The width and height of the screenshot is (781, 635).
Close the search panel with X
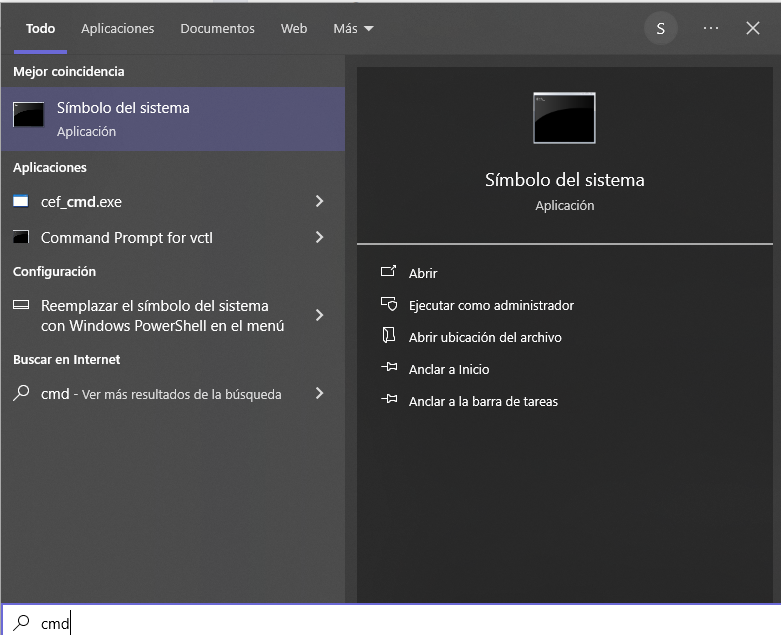point(753,28)
